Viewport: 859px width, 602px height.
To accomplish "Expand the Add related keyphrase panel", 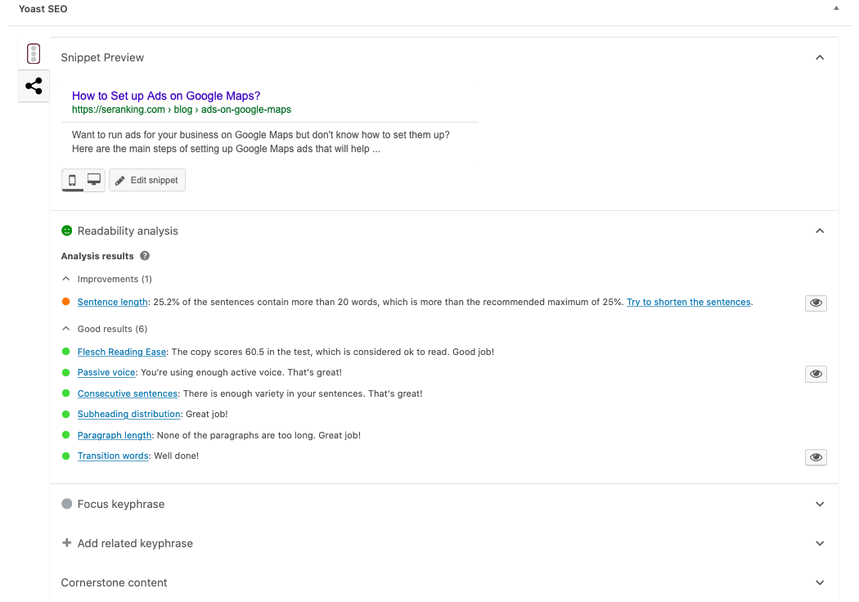I will click(x=820, y=543).
